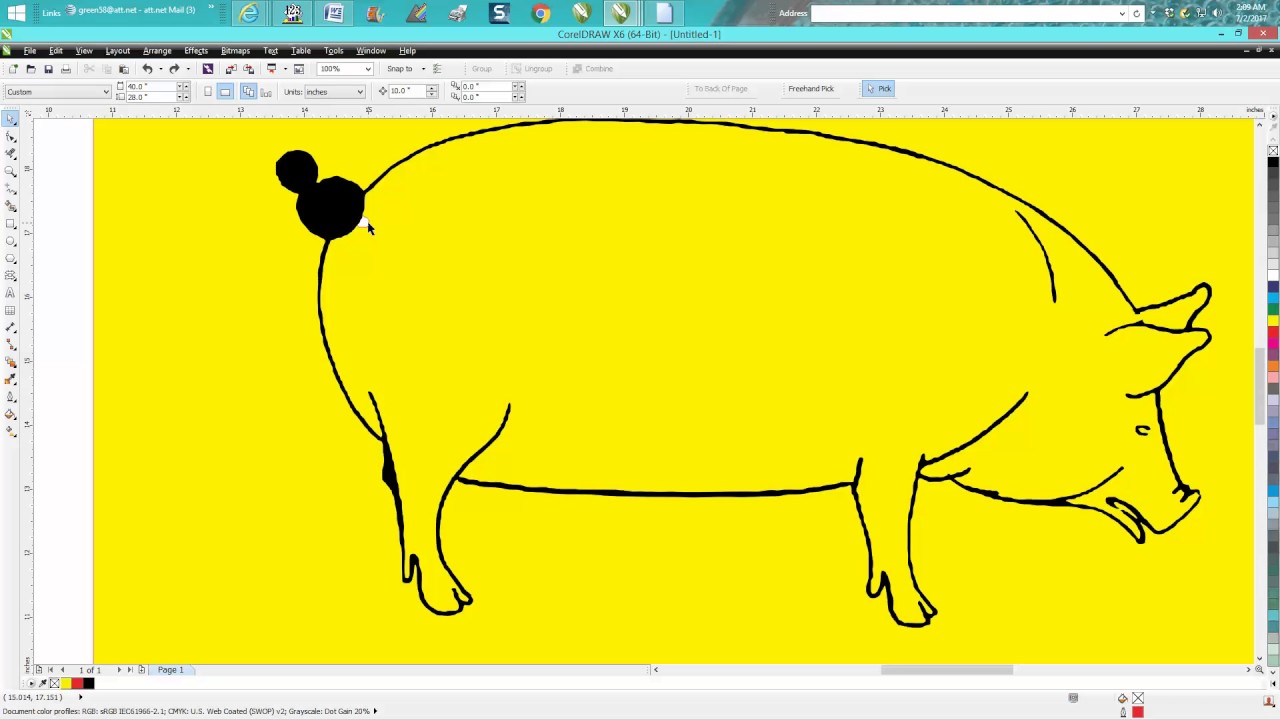Expand the Snap to dropdown
Viewport: 1280px width, 720px height.
pos(423,69)
